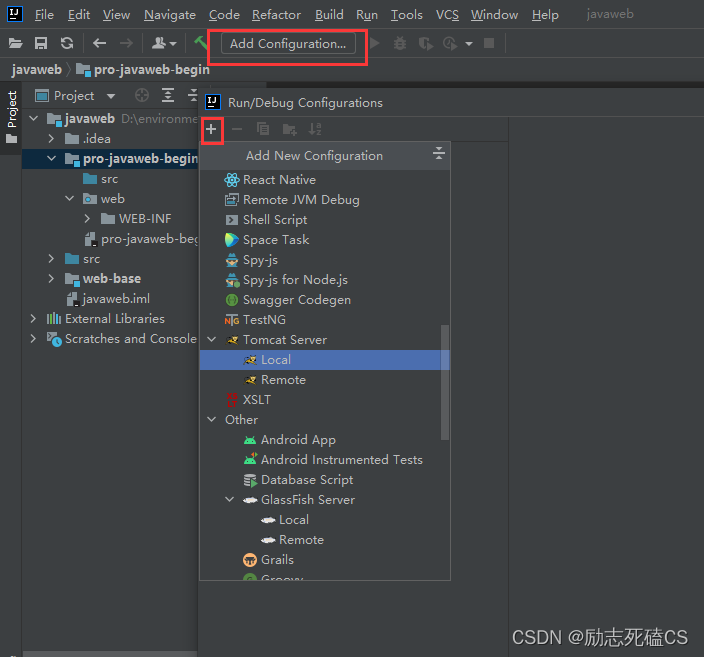Select Remote JVM Debug configuration type
Viewport: 704px width, 657px height.
325,200
